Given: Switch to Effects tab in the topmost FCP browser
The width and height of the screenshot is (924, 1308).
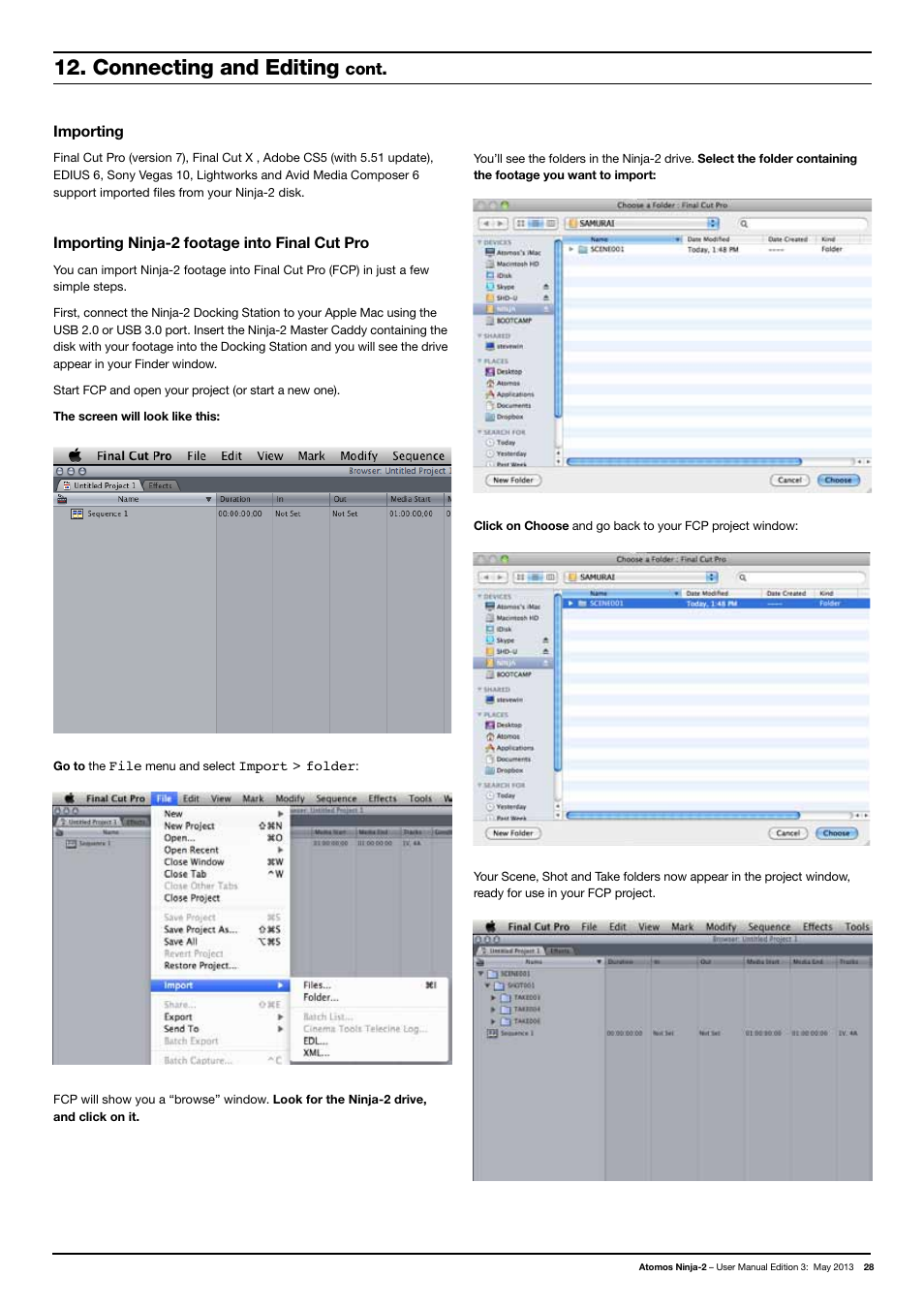Looking at the screenshot, I should click(160, 485).
